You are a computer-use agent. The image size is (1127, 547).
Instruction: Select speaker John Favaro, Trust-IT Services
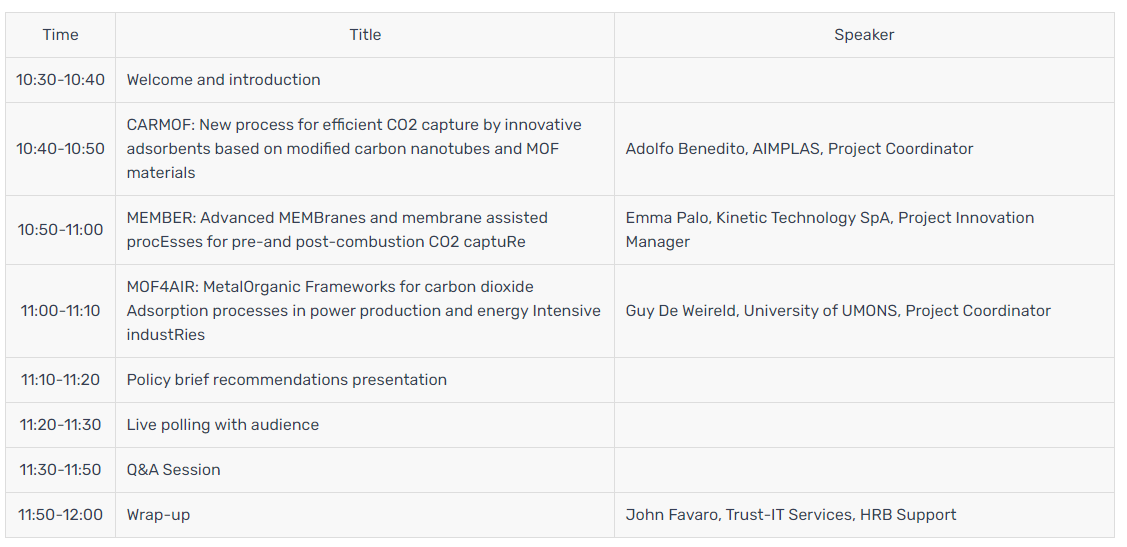[x=790, y=515]
